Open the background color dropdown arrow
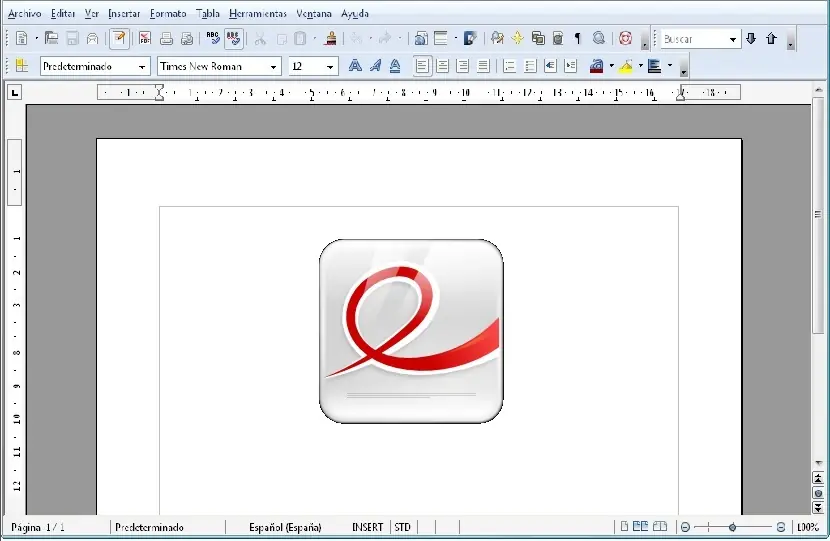Screen dimensions: 830x541 (670, 66)
